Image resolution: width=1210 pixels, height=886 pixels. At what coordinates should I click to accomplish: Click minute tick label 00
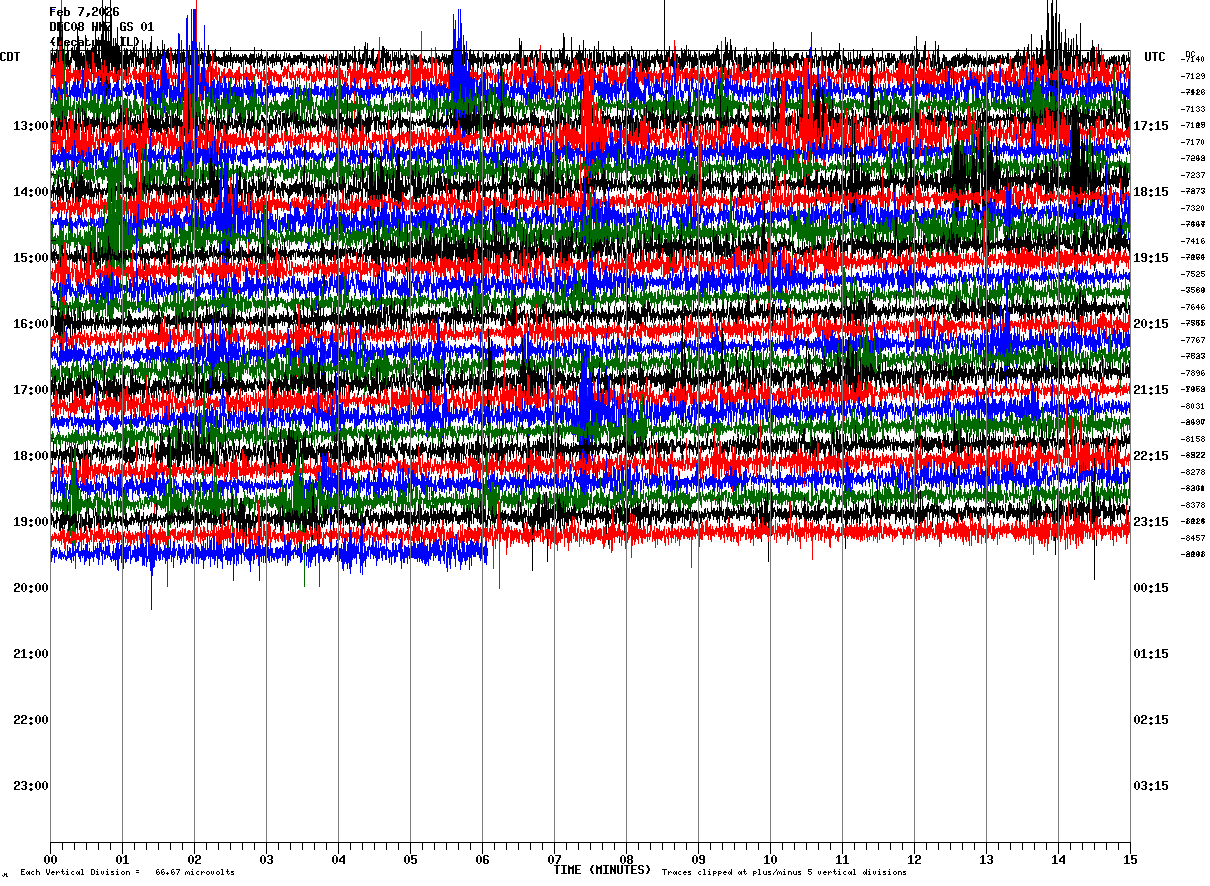point(50,859)
